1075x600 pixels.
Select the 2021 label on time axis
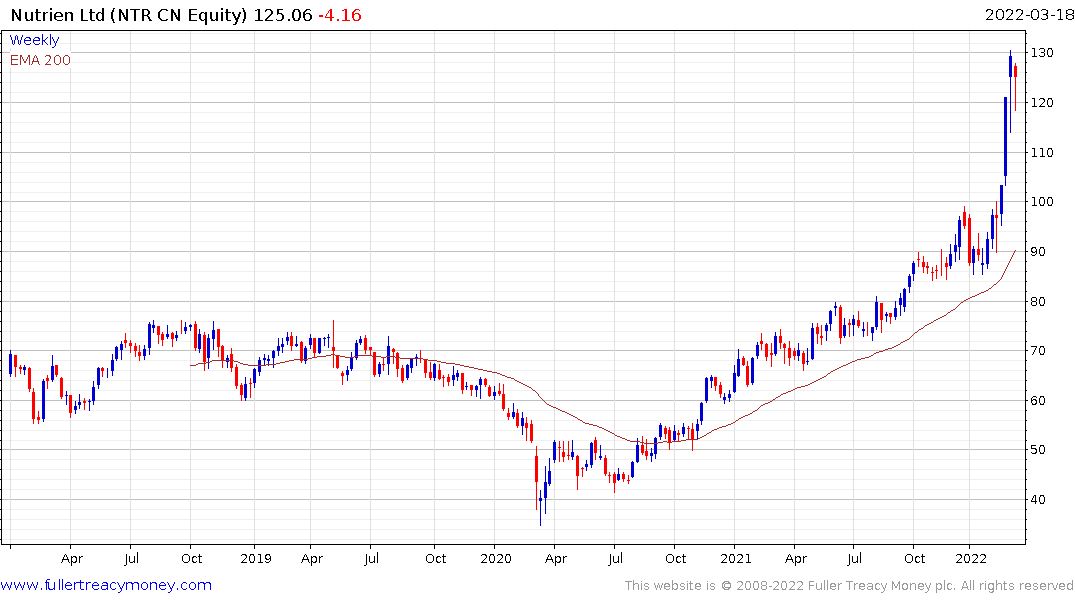[736, 558]
